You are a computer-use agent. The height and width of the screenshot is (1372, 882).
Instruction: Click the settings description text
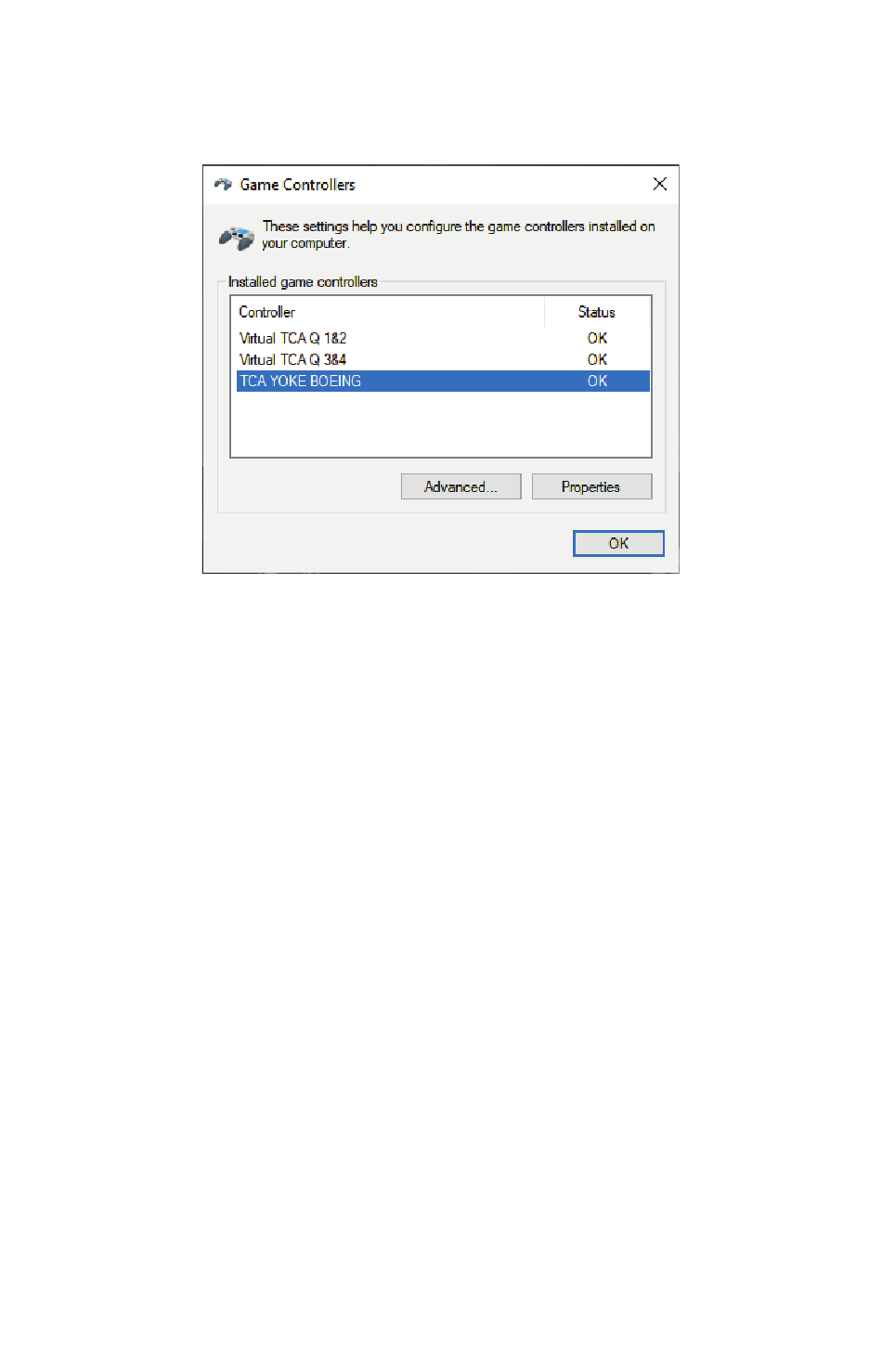point(458,234)
